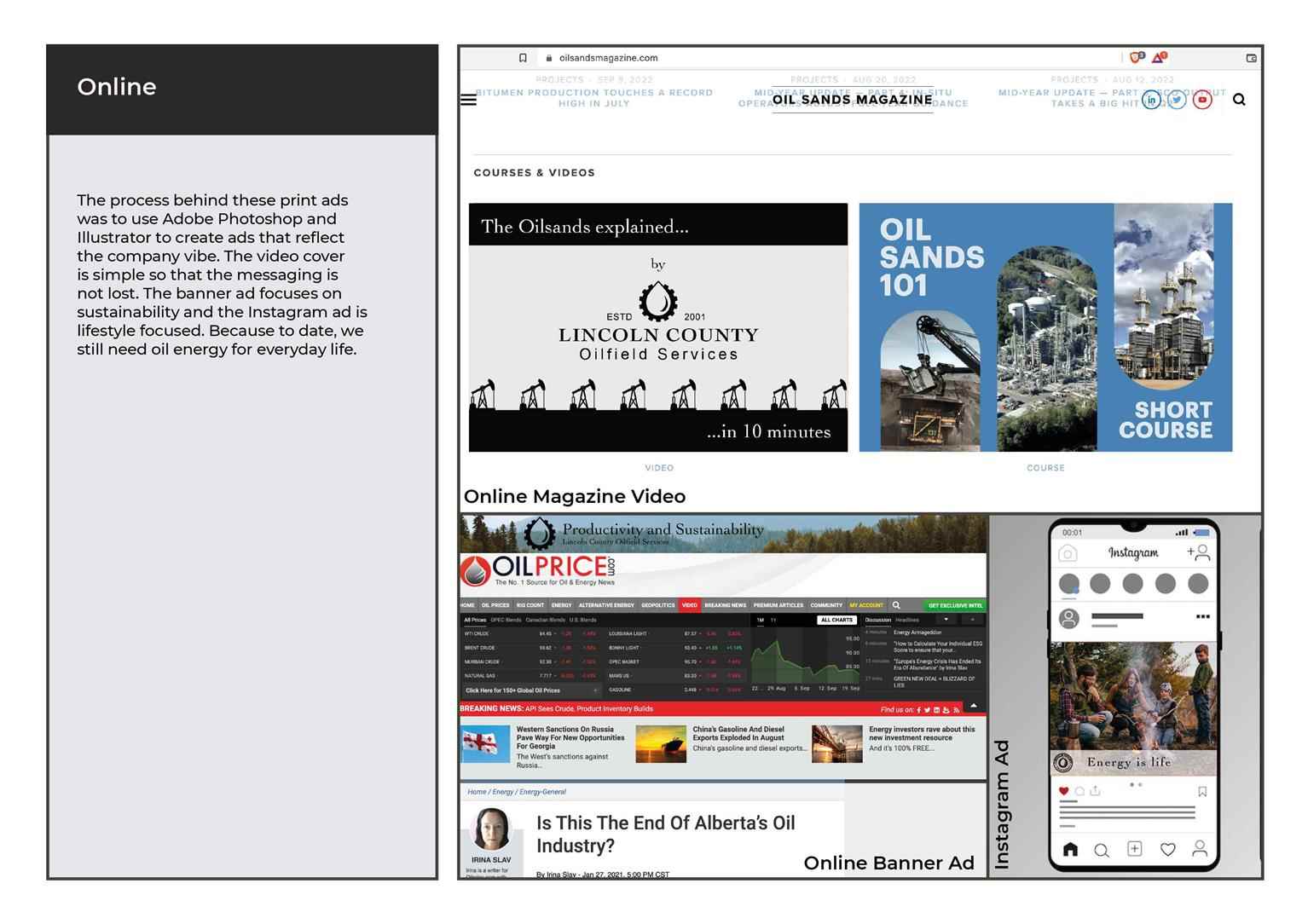Switch to the OPEC Blends prices tab

click(x=506, y=620)
